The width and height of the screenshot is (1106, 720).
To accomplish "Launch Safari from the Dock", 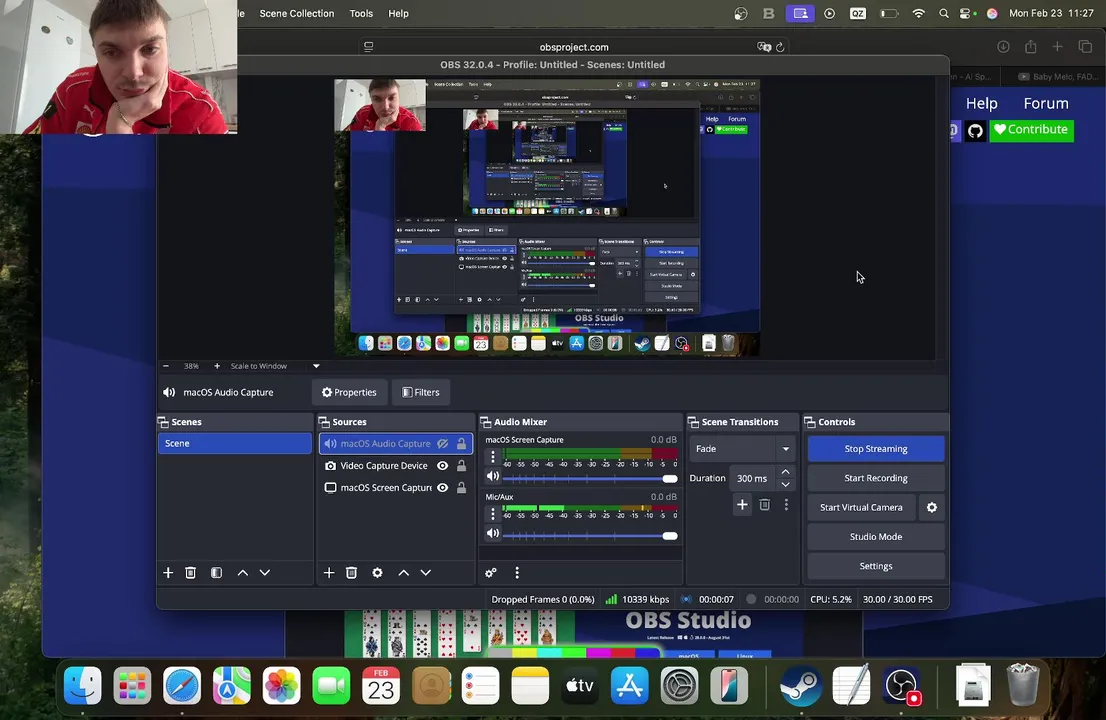I will point(182,685).
